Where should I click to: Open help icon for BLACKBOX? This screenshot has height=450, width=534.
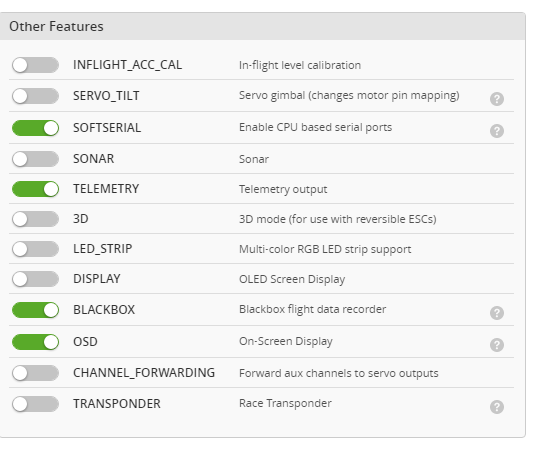(x=497, y=313)
